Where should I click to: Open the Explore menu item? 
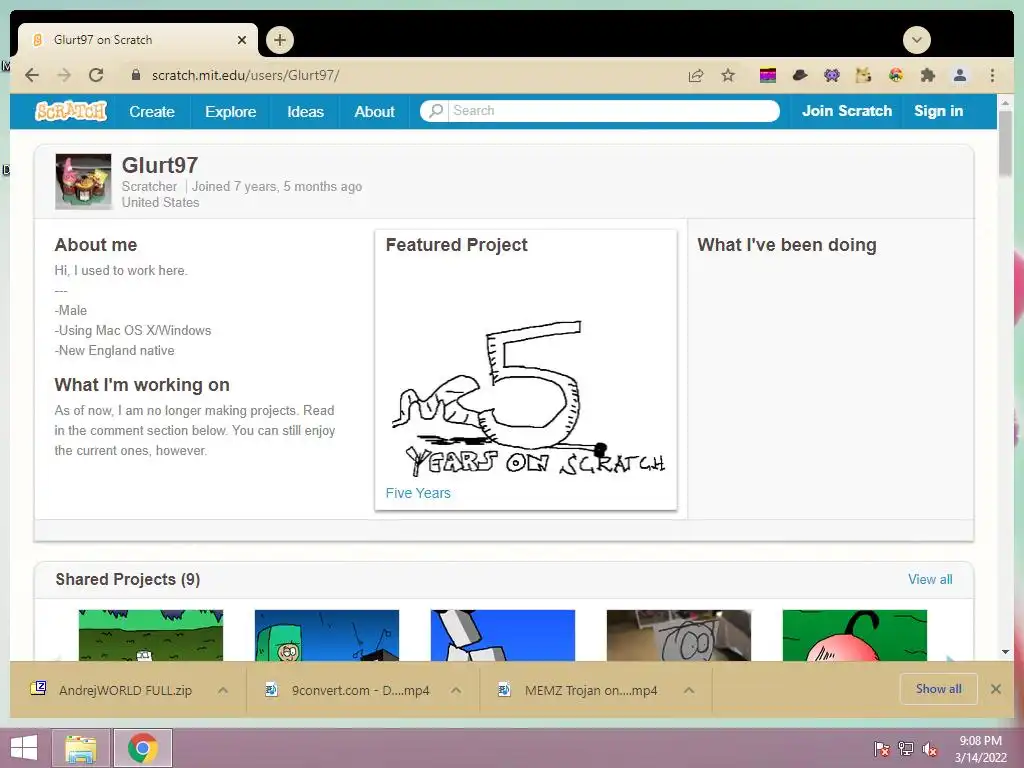coord(231,112)
